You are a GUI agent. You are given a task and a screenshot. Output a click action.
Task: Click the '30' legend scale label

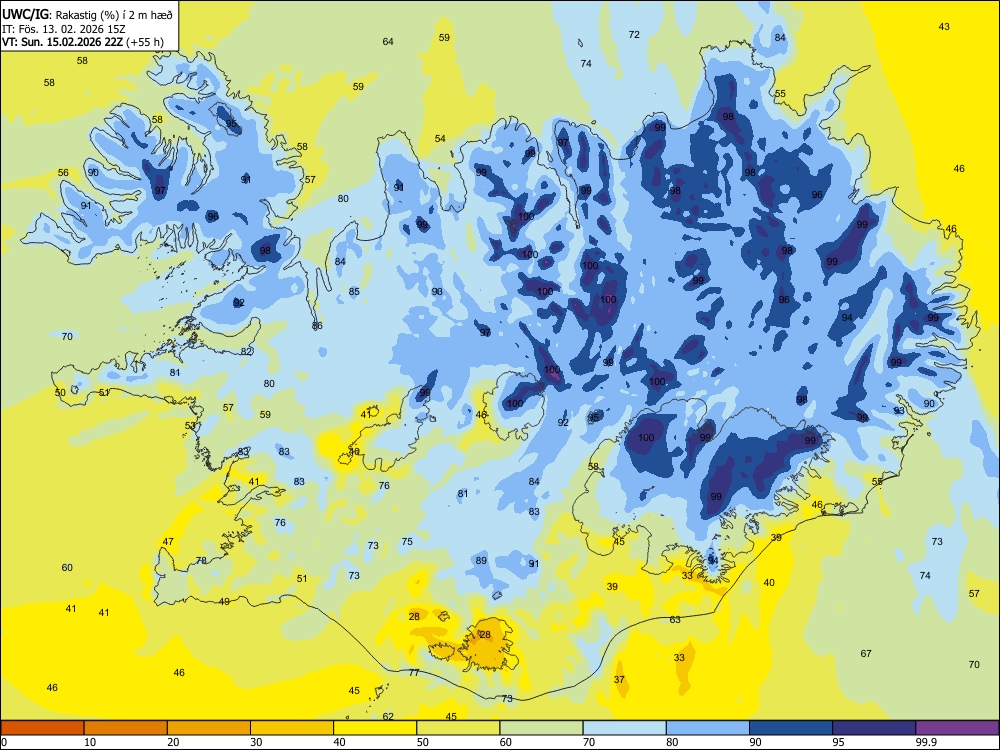(x=256, y=742)
